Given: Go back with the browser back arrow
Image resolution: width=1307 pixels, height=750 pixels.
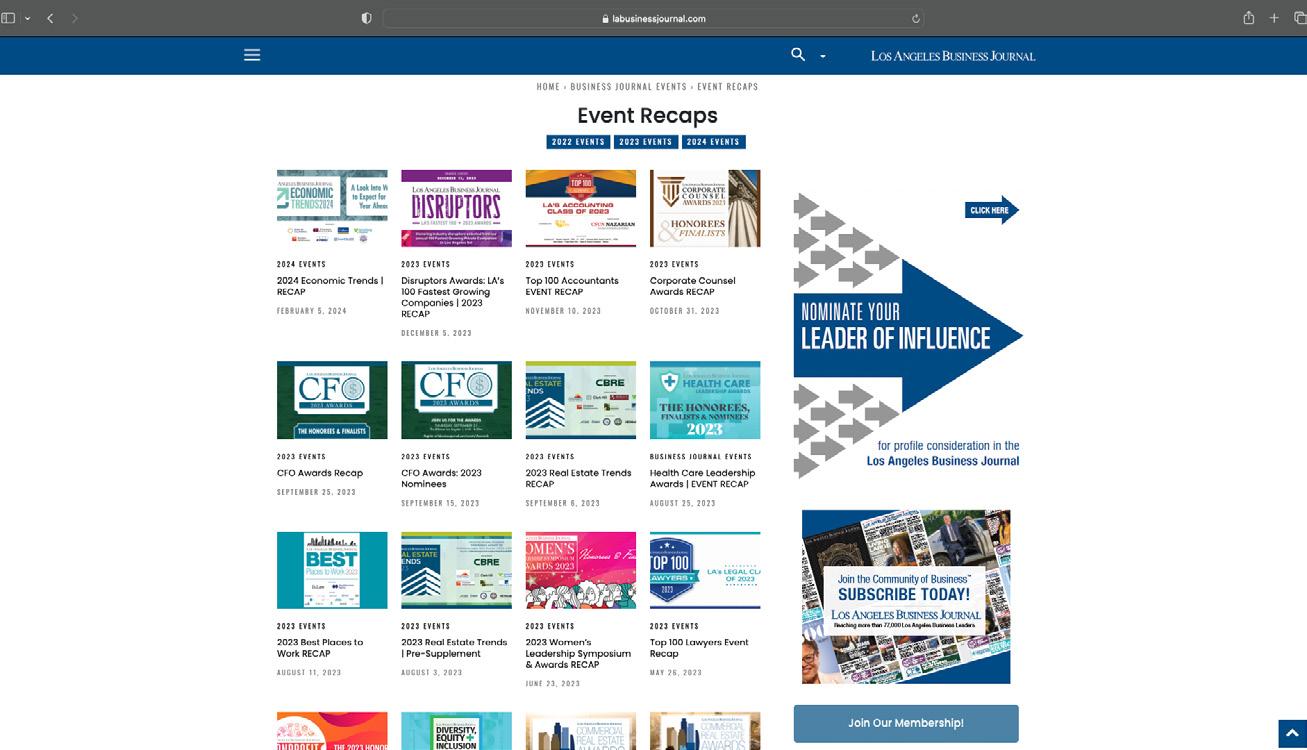Looking at the screenshot, I should [50, 18].
